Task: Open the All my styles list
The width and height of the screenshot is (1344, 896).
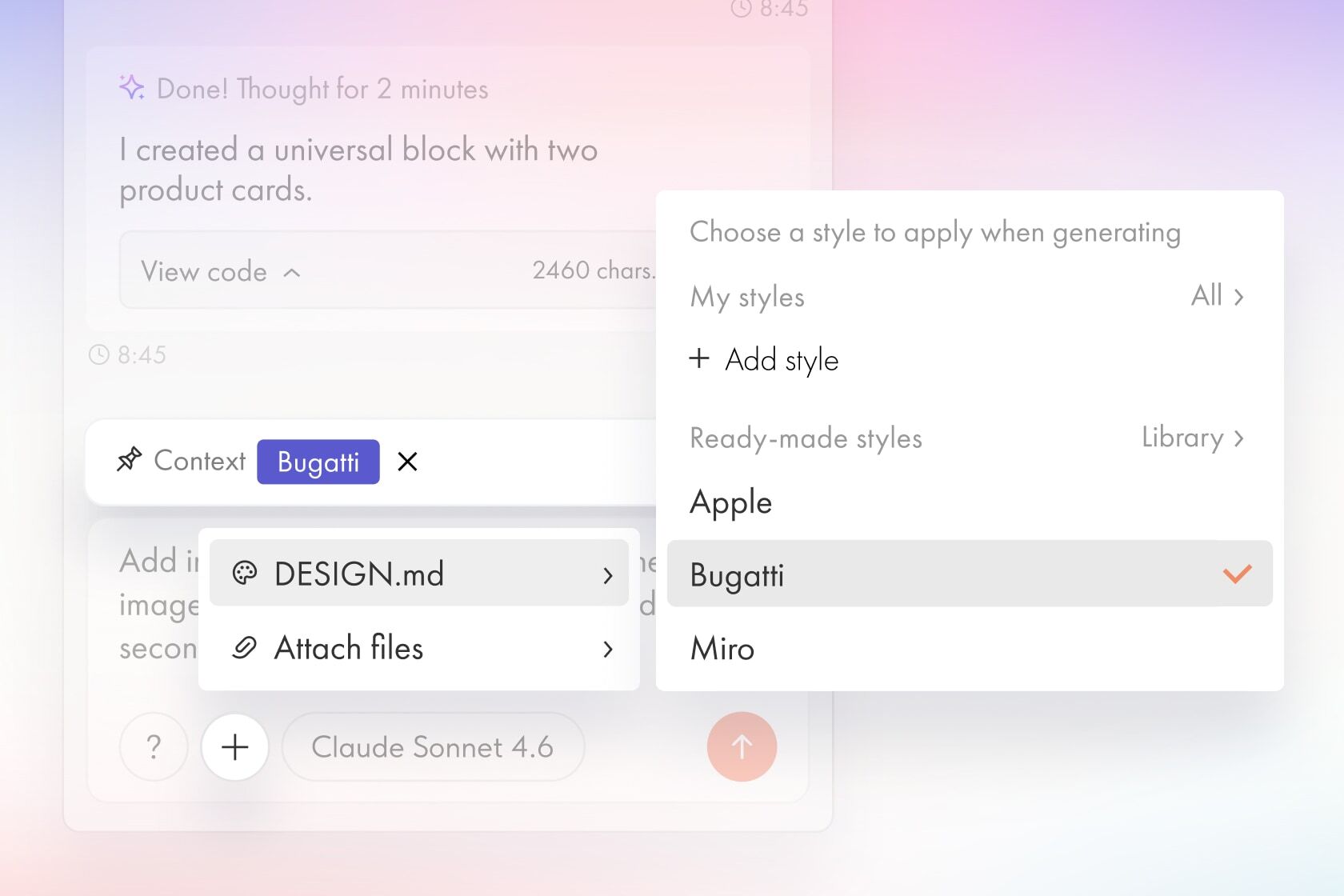Action: pyautogui.click(x=1218, y=296)
